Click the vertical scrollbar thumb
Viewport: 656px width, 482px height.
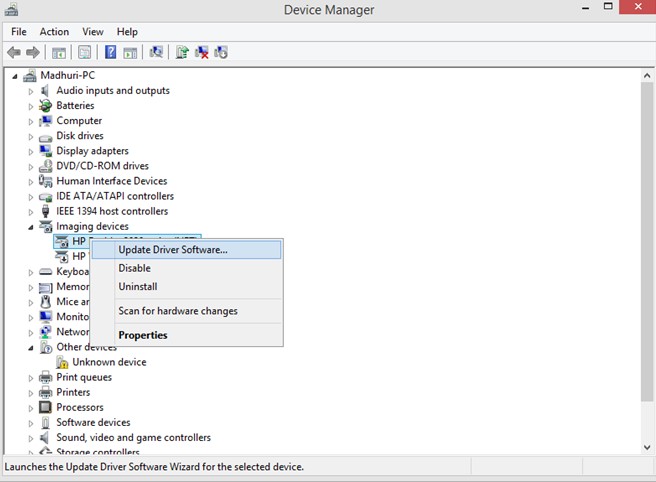point(647,242)
